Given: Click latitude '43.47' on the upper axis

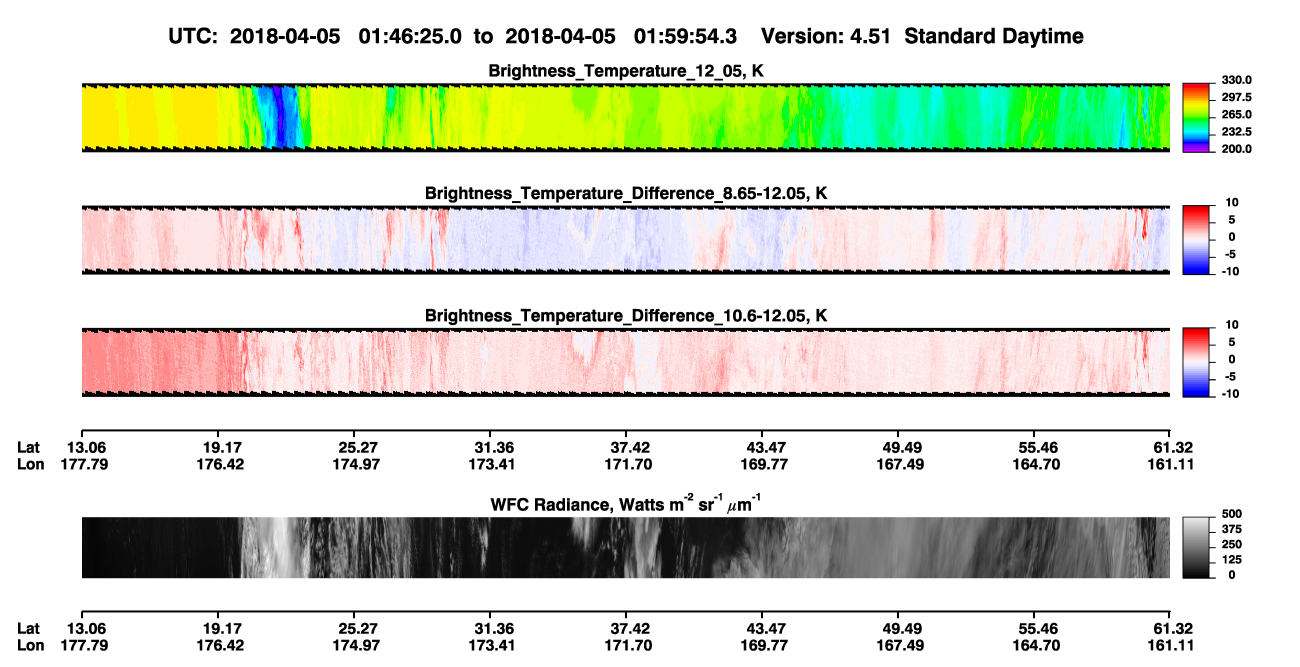Looking at the screenshot, I should coord(763,447).
